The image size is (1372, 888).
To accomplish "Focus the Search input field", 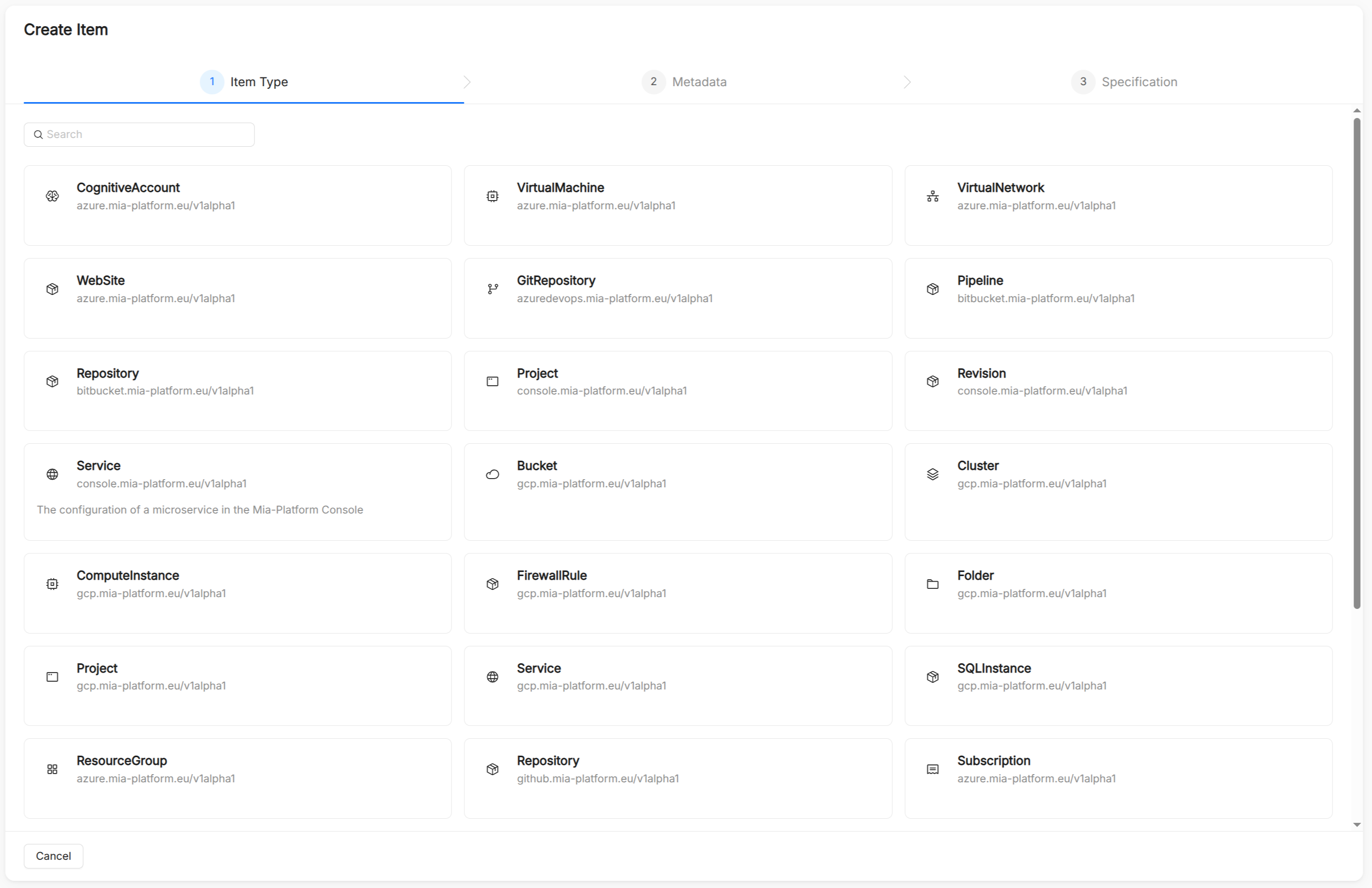I will [x=139, y=135].
